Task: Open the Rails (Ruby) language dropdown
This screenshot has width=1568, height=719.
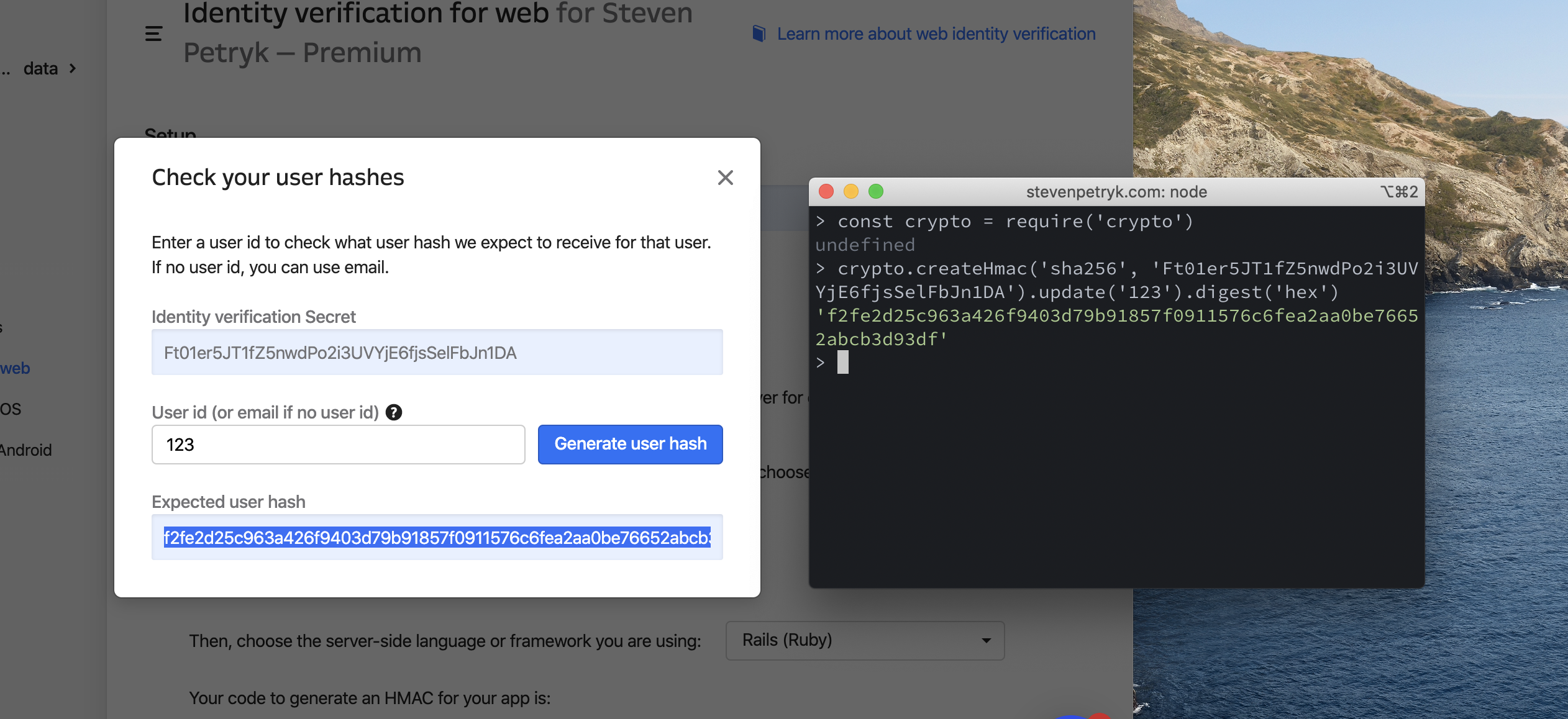Action: (x=864, y=640)
